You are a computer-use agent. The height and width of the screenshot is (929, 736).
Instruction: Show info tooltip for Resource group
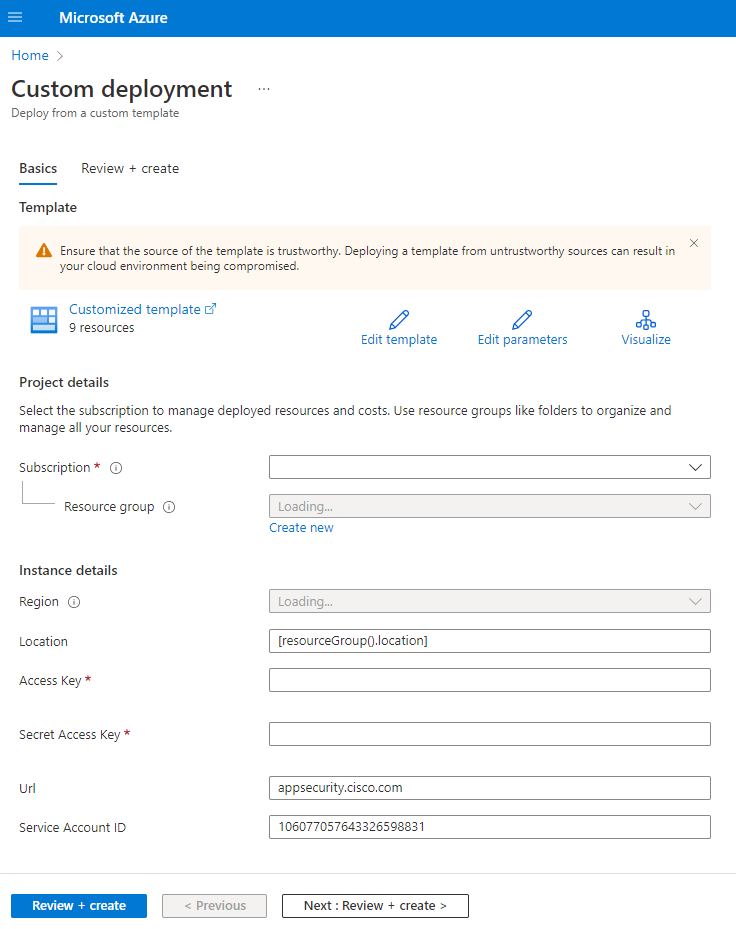(169, 507)
